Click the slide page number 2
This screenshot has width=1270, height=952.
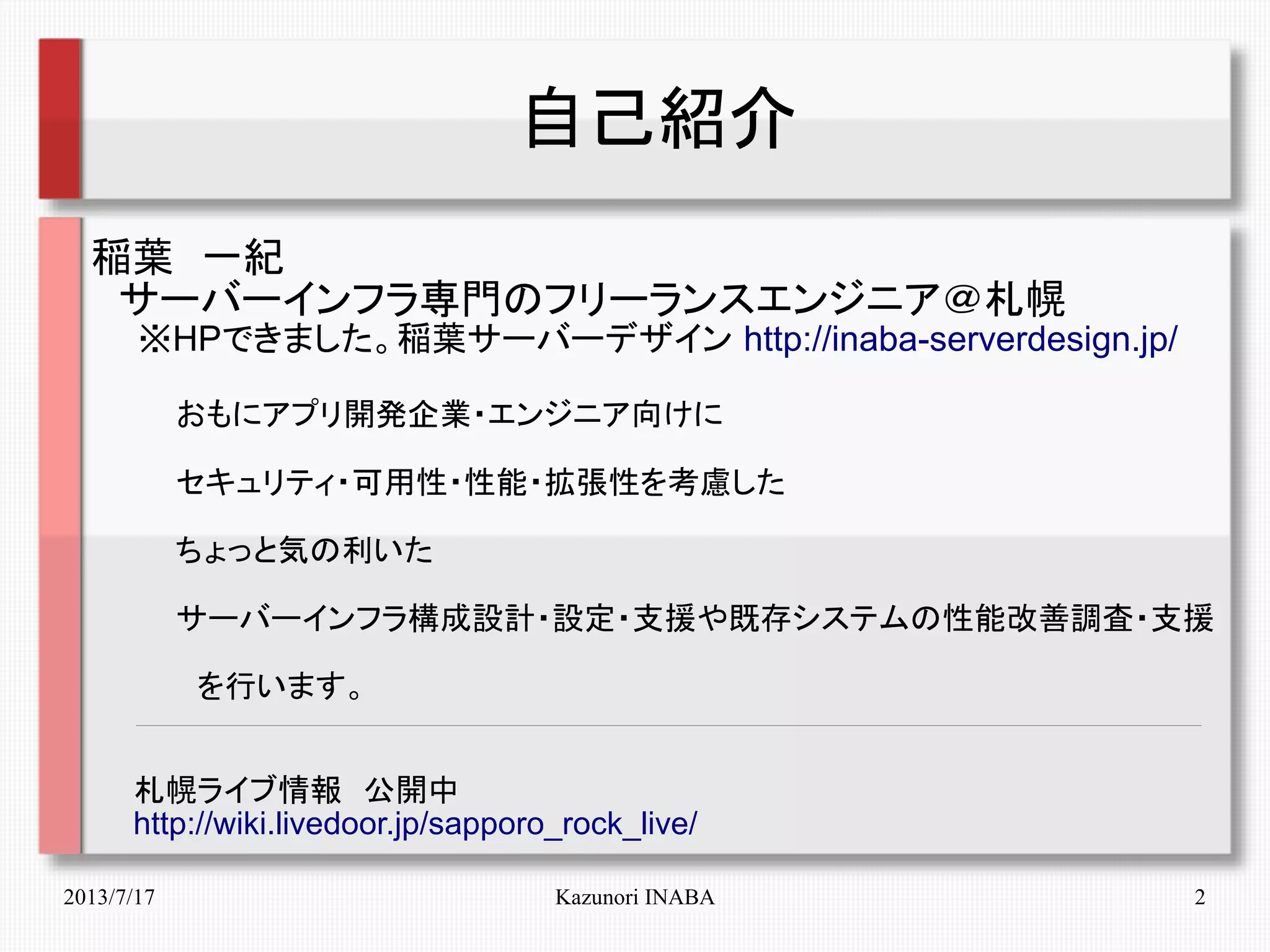1199,897
